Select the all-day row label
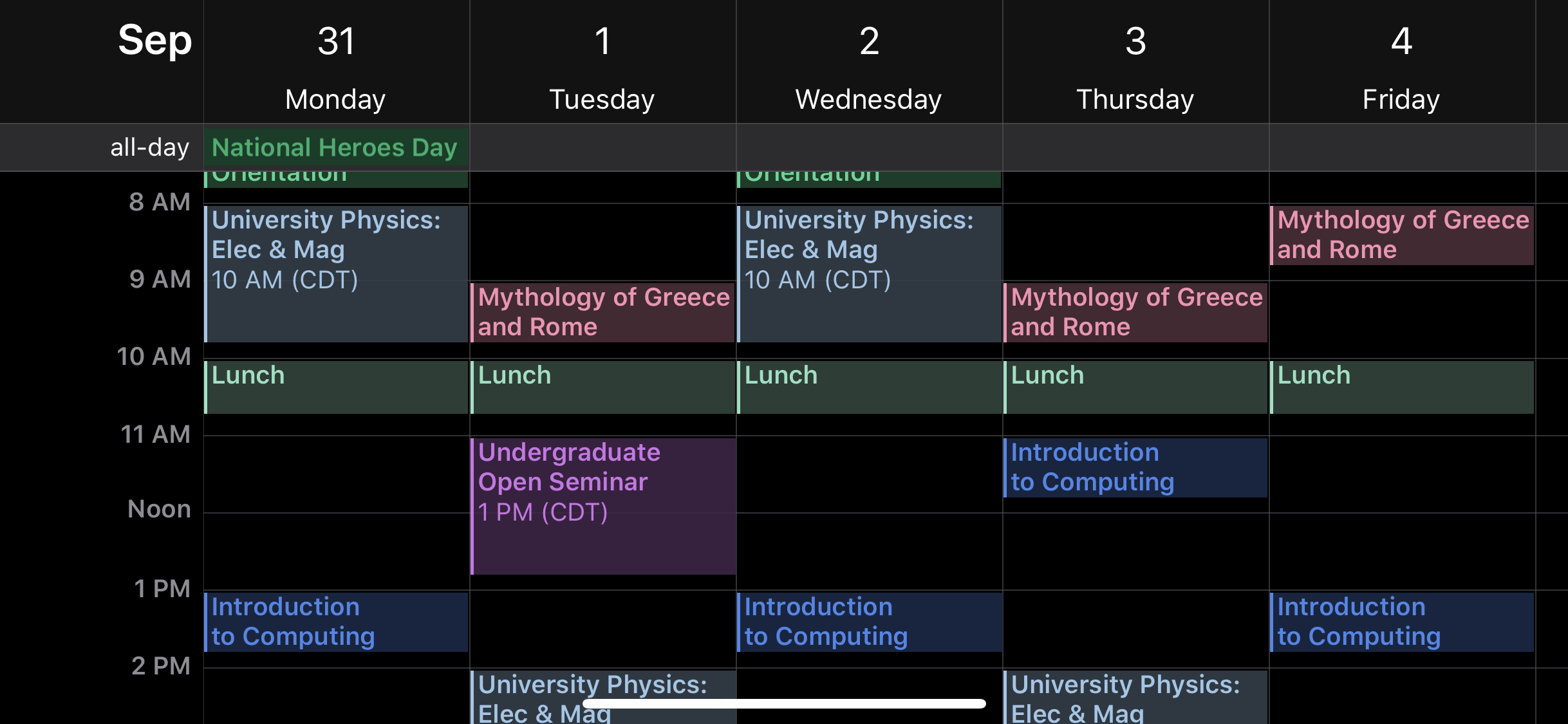1568x724 pixels. tap(148, 147)
